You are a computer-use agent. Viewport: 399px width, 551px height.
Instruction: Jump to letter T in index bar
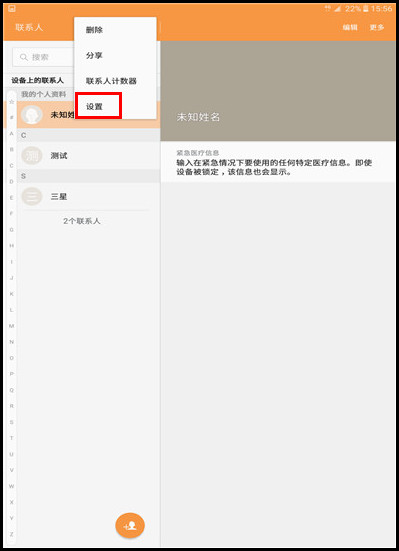(x=12, y=438)
